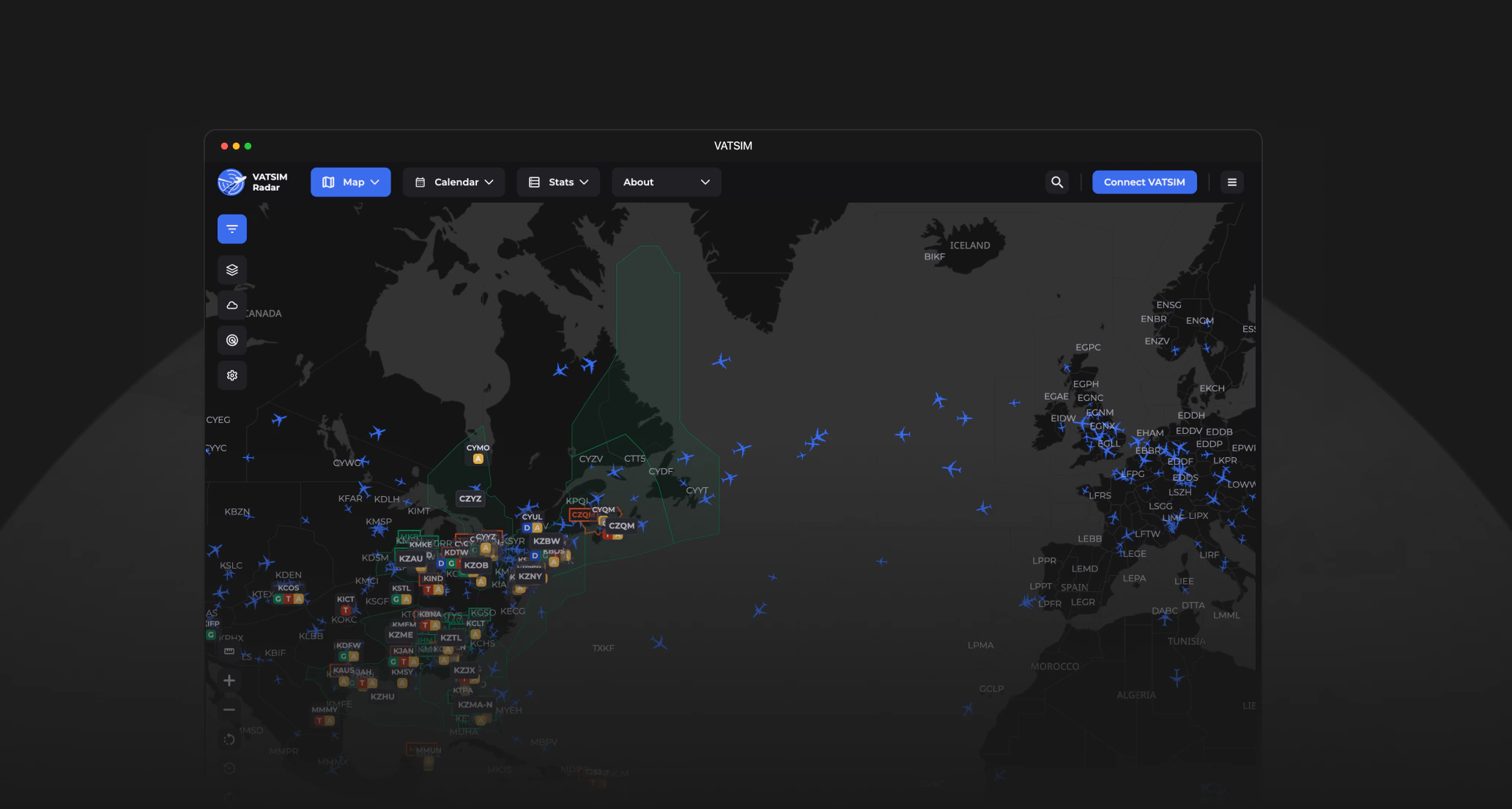Click the KICT tower T badge
1512x809 pixels.
tap(346, 610)
